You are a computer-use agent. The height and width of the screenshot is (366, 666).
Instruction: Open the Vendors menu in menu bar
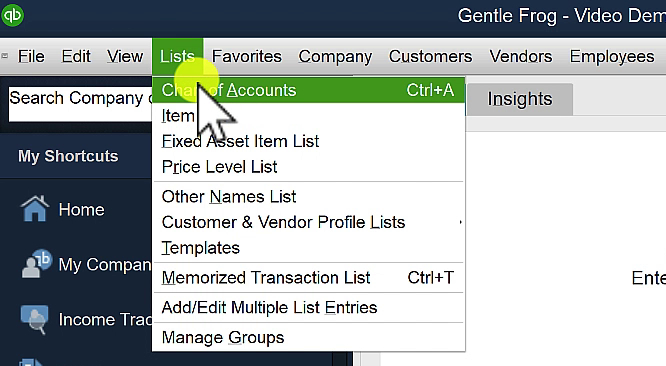click(521, 56)
